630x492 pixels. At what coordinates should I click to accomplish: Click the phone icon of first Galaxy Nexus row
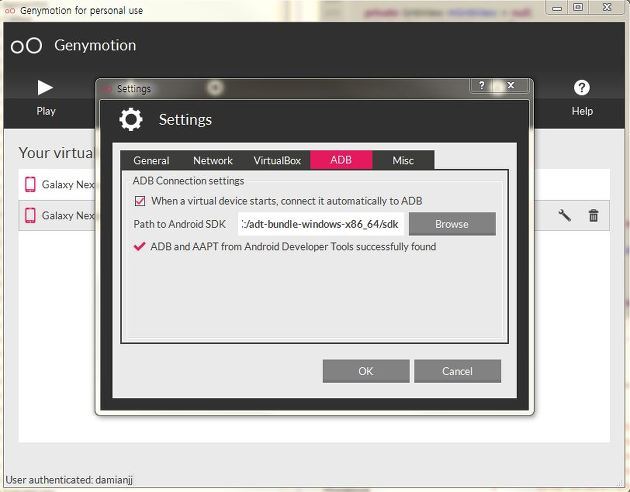[30, 184]
